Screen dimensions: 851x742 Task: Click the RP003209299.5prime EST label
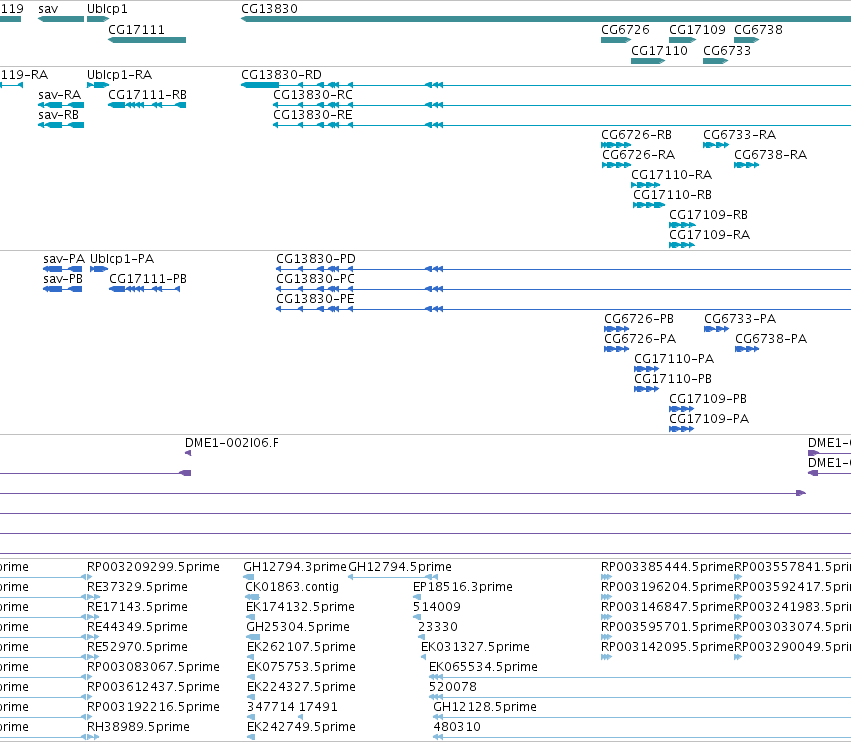click(x=153, y=567)
